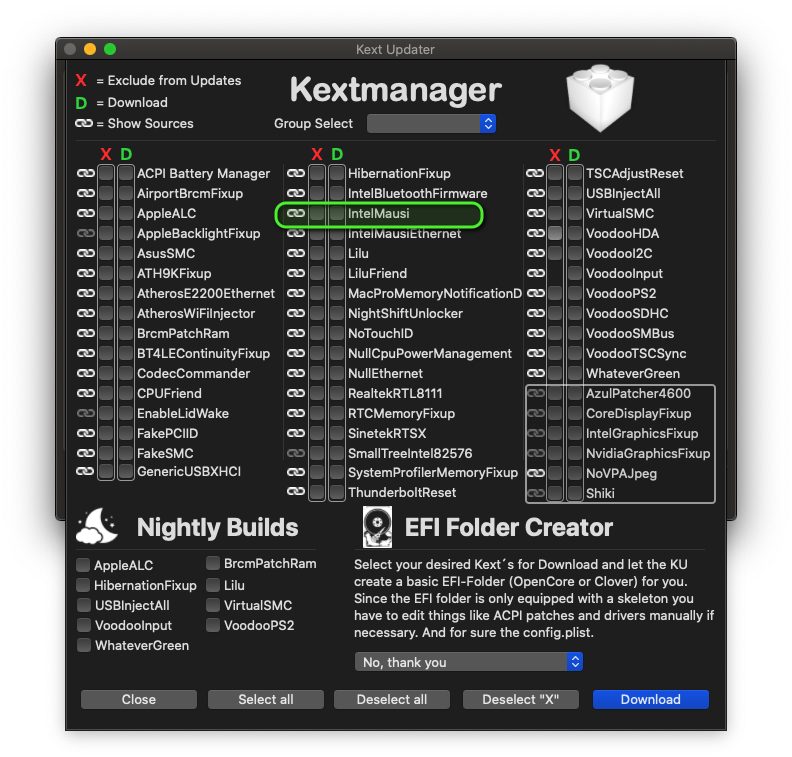Enable AppleALC nightly build checkbox
This screenshot has width=792, height=757.
83,565
